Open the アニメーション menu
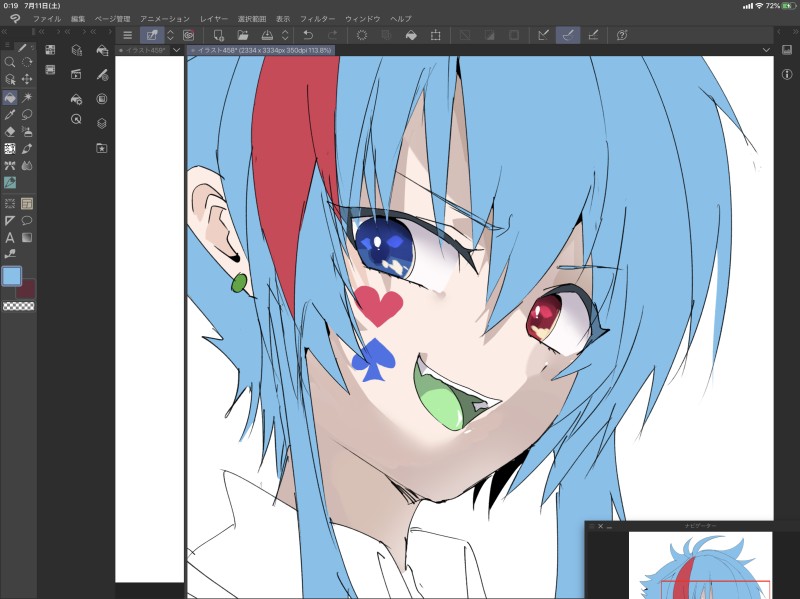800x599 pixels. [165, 19]
